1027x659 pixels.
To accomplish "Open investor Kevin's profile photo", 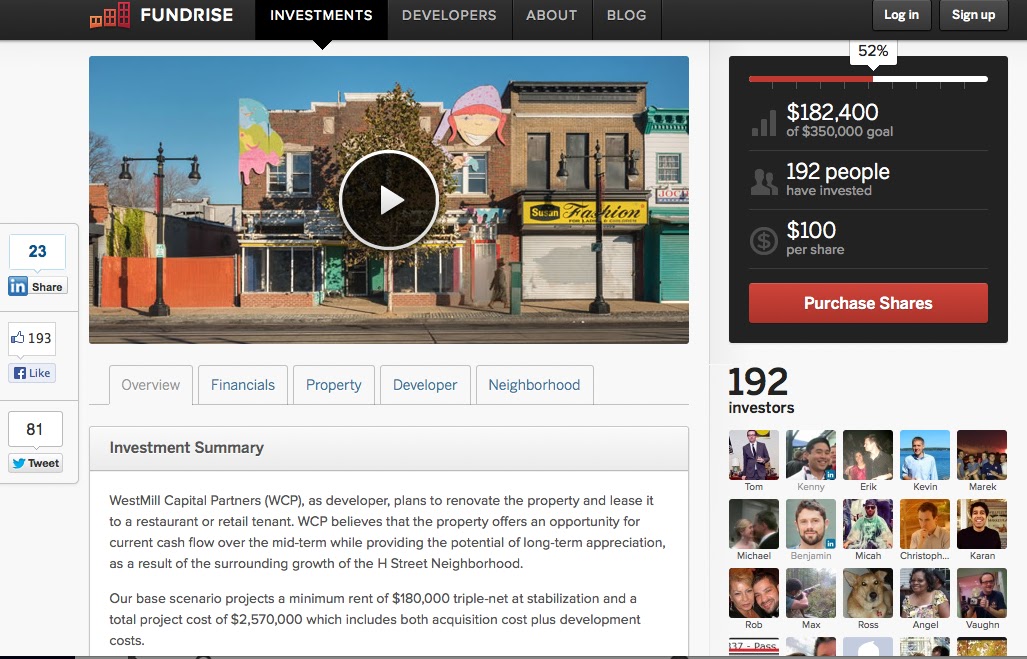I will tap(925, 455).
